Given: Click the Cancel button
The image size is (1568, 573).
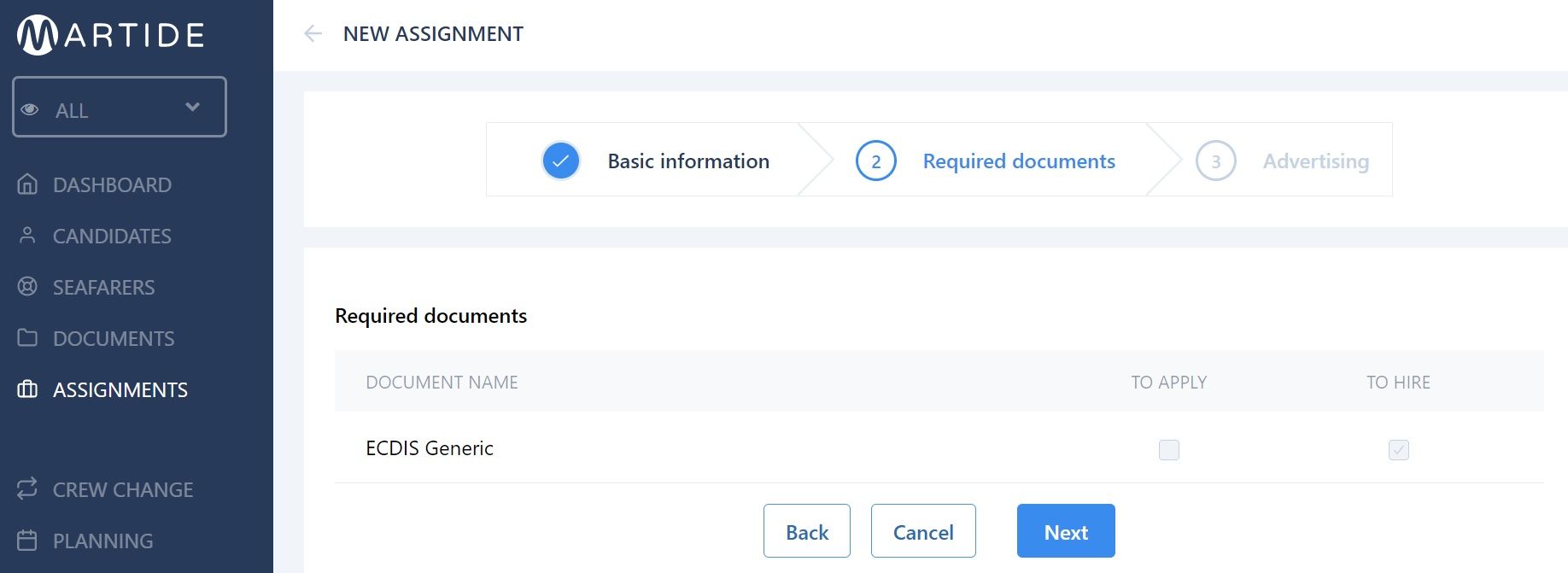Looking at the screenshot, I should click(x=923, y=531).
